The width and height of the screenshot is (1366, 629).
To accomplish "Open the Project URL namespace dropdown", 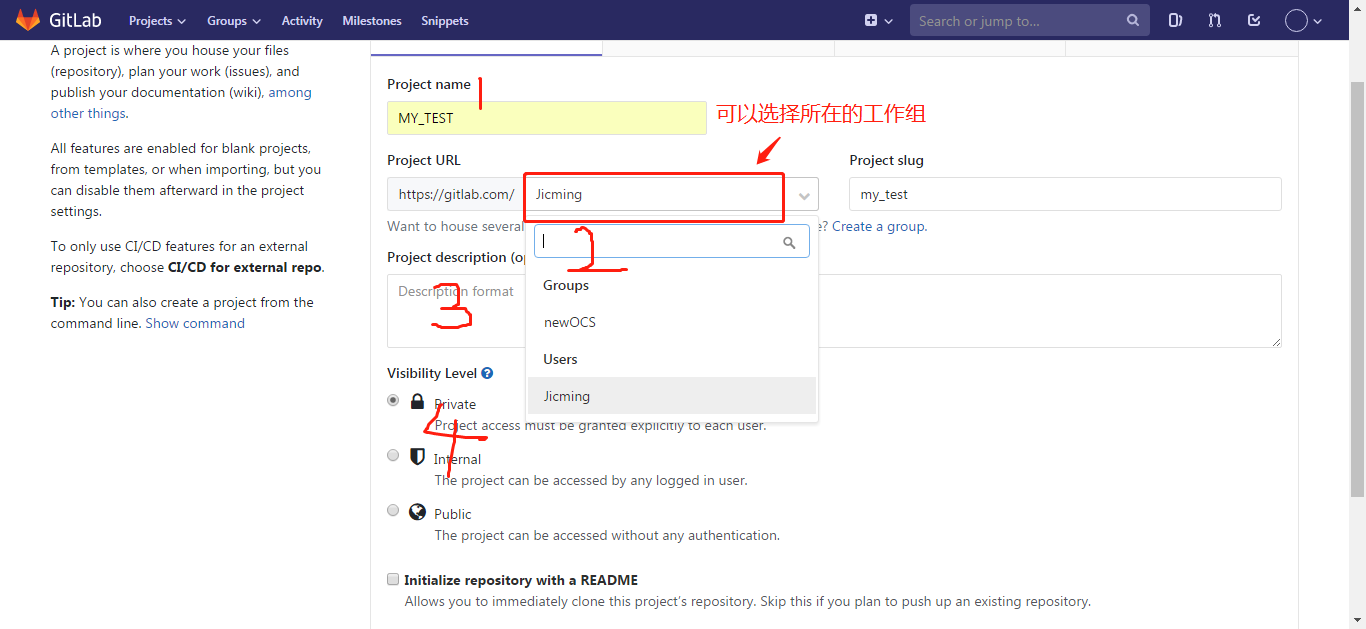I will (803, 194).
